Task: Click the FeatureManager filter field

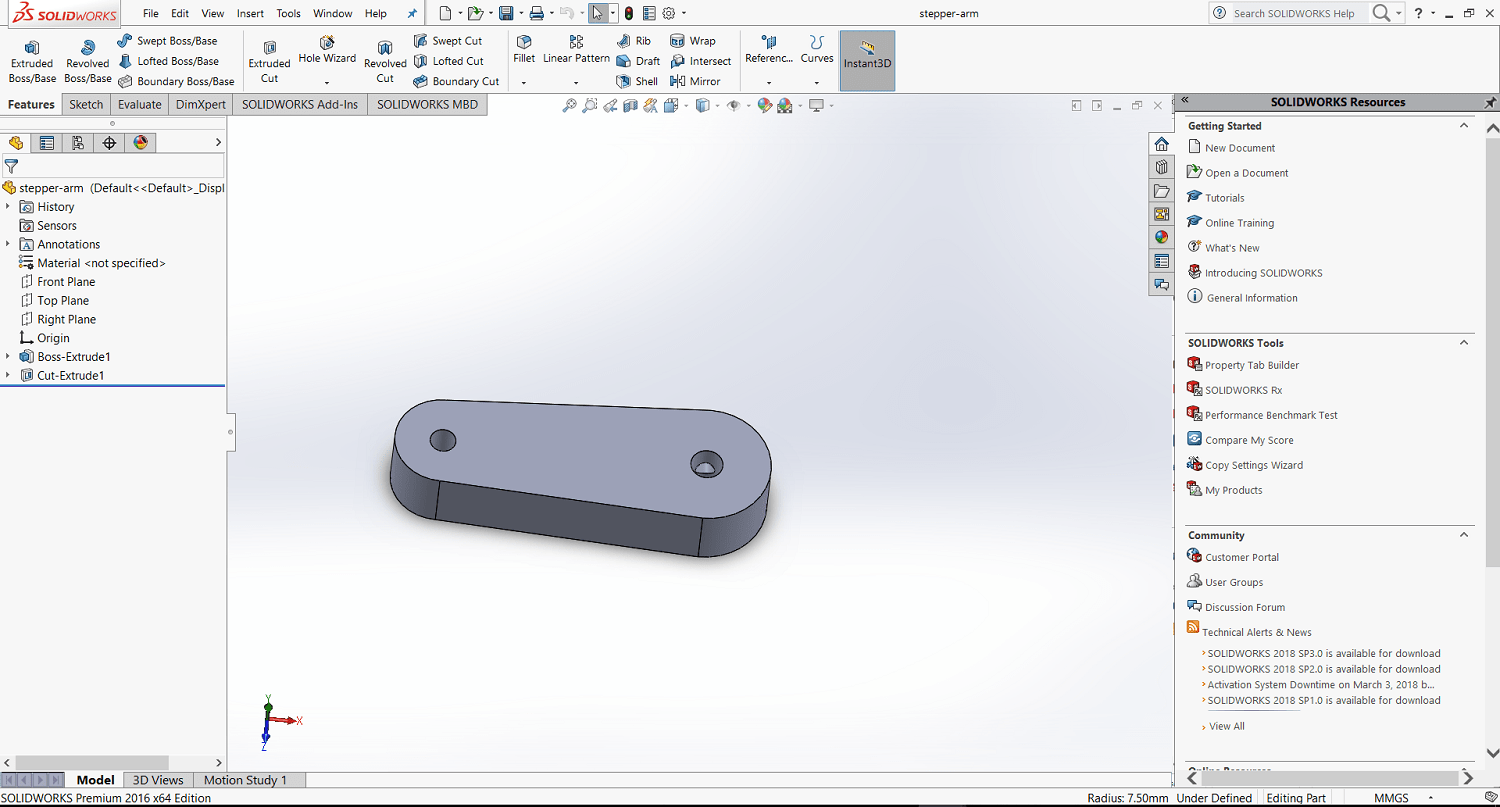Action: point(113,166)
